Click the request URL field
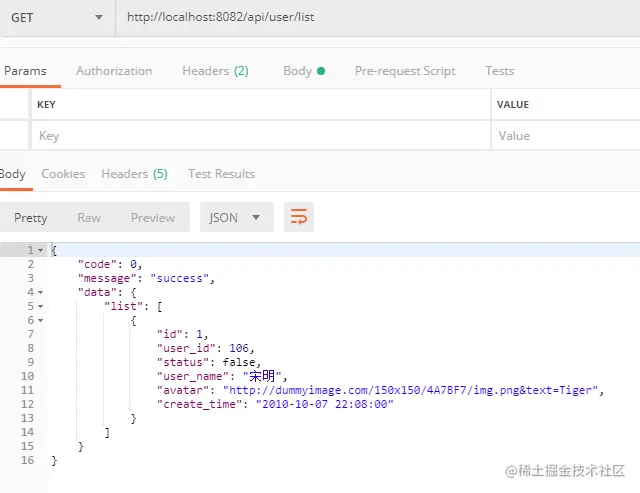 click(x=378, y=18)
